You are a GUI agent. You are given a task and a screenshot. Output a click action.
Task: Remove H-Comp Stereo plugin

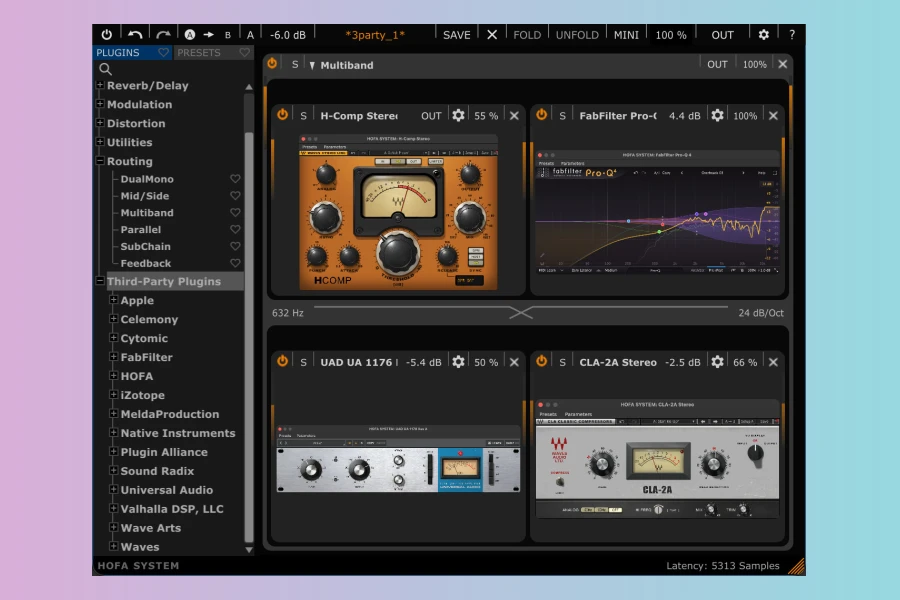[514, 115]
